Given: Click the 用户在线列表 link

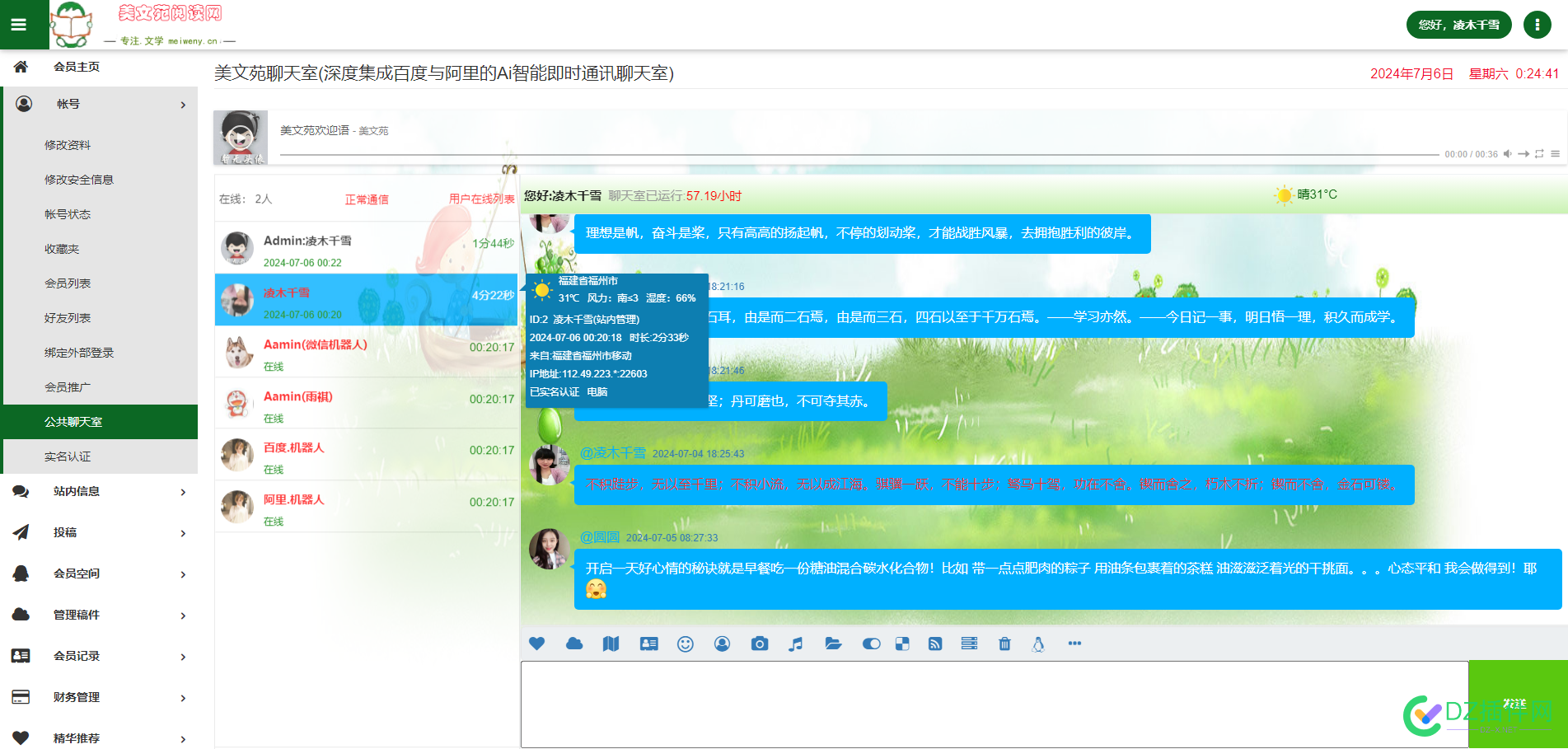Looking at the screenshot, I should tap(482, 199).
